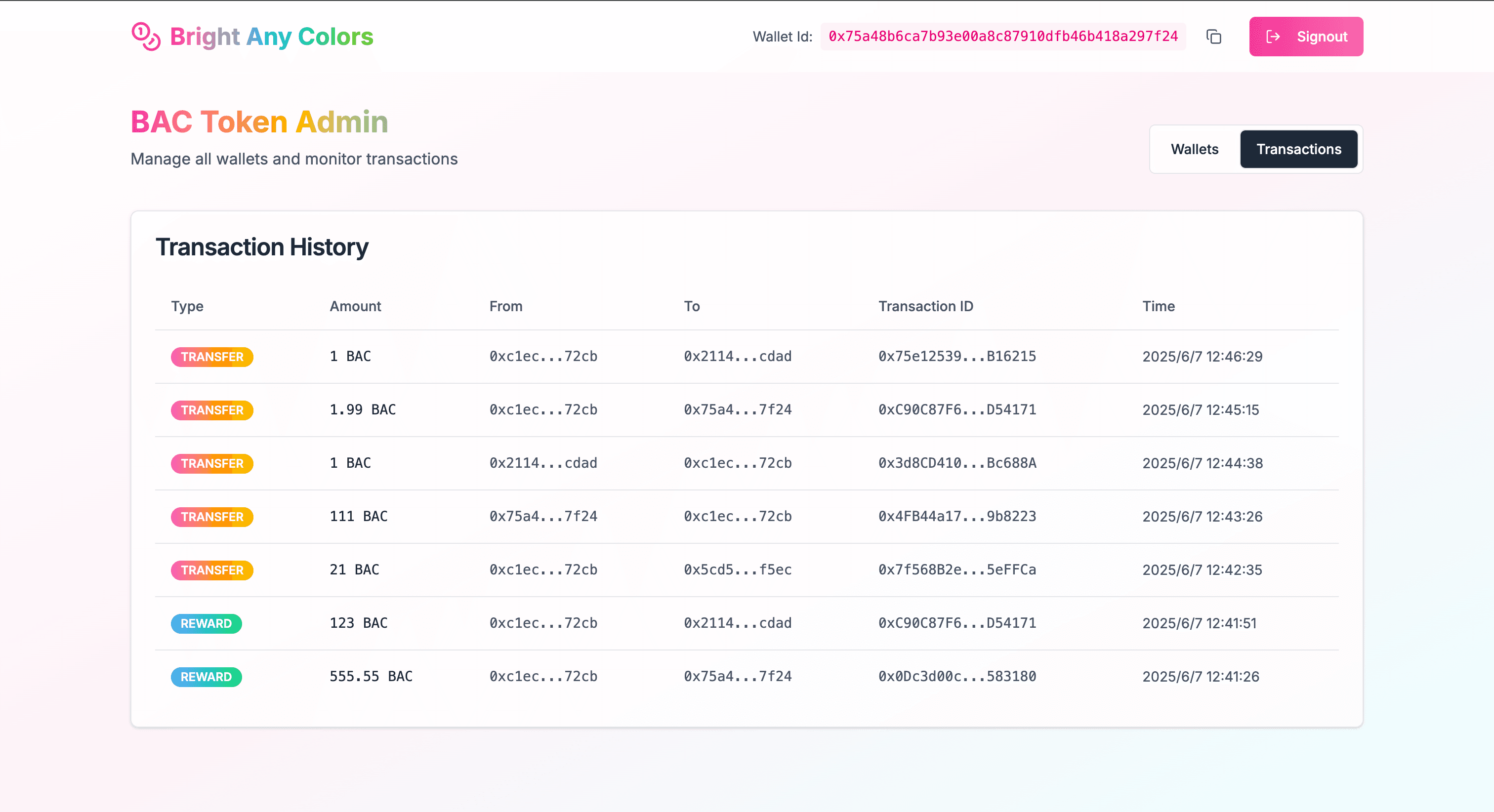Click transaction ID 0x75e12539...B16215

pyautogui.click(x=956, y=356)
